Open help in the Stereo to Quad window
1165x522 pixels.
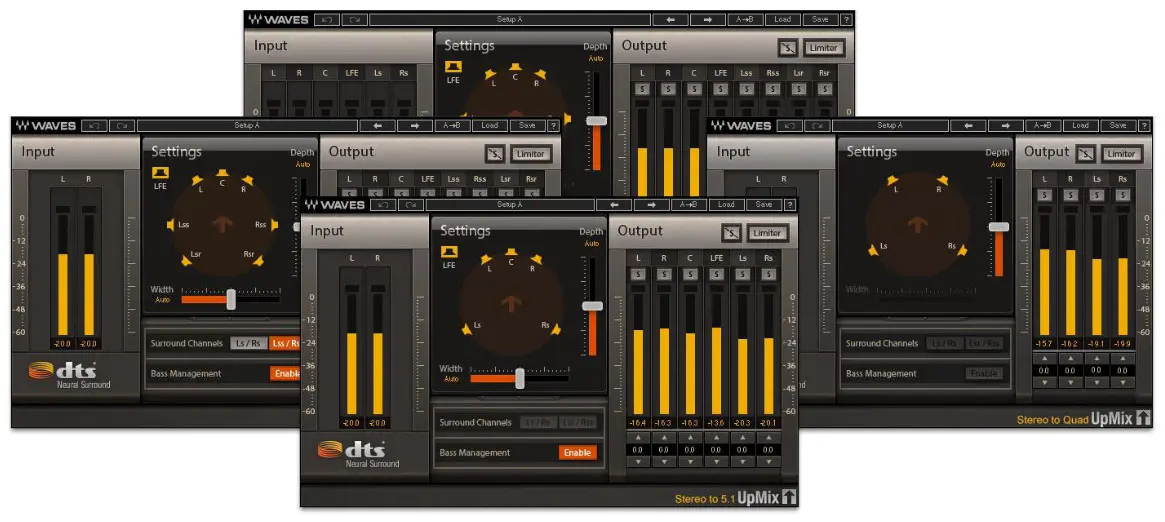pos(1145,125)
